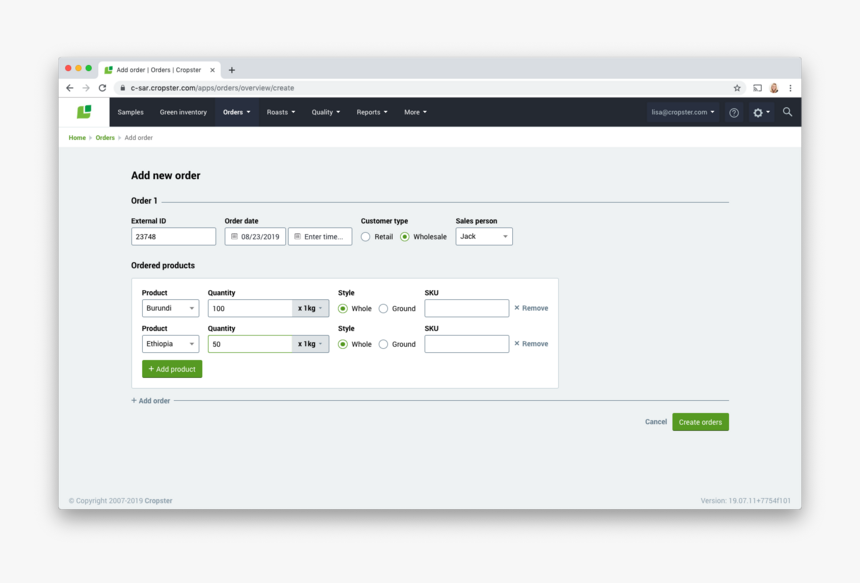This screenshot has width=860, height=583.
Task: Click the Order date 08/23/2019 field
Action: (x=255, y=236)
